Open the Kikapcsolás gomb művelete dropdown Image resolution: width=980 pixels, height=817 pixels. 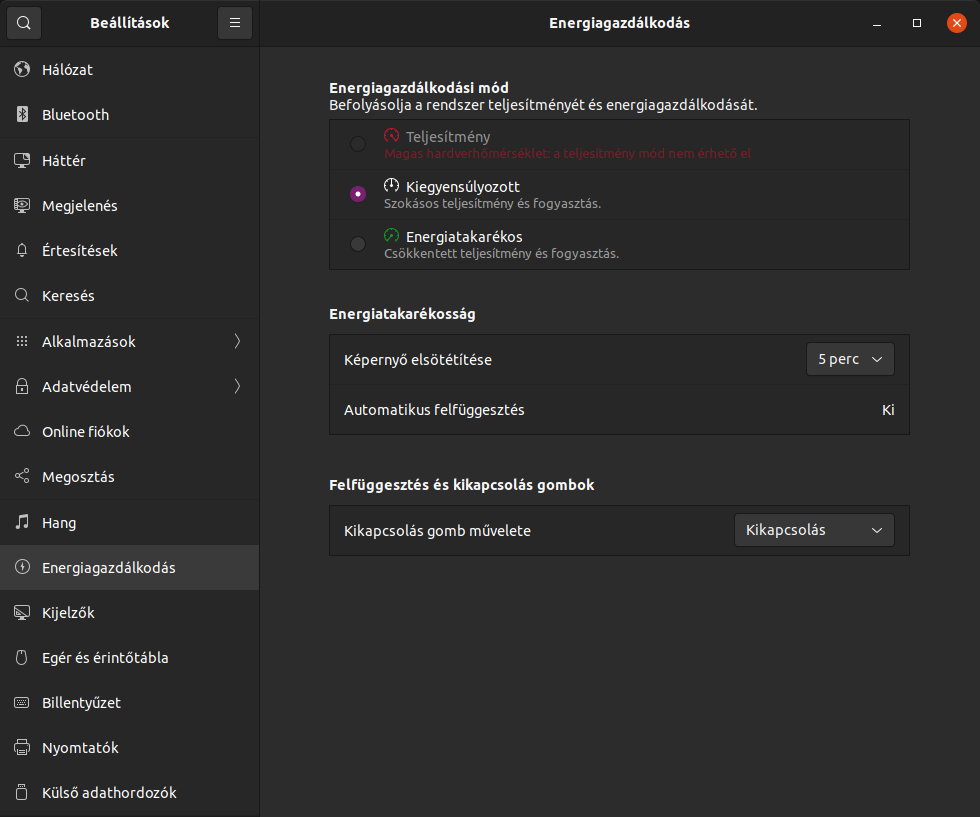tap(814, 530)
